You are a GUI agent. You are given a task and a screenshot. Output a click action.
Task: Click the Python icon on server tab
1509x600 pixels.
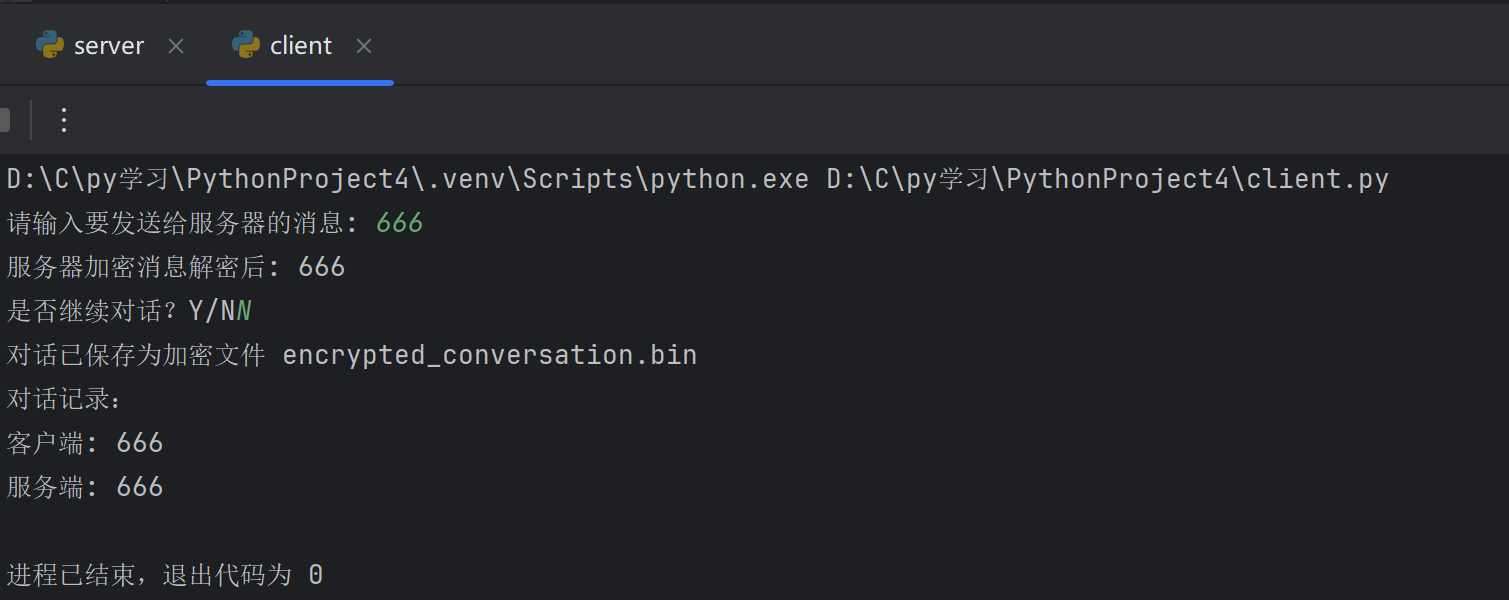click(50, 45)
